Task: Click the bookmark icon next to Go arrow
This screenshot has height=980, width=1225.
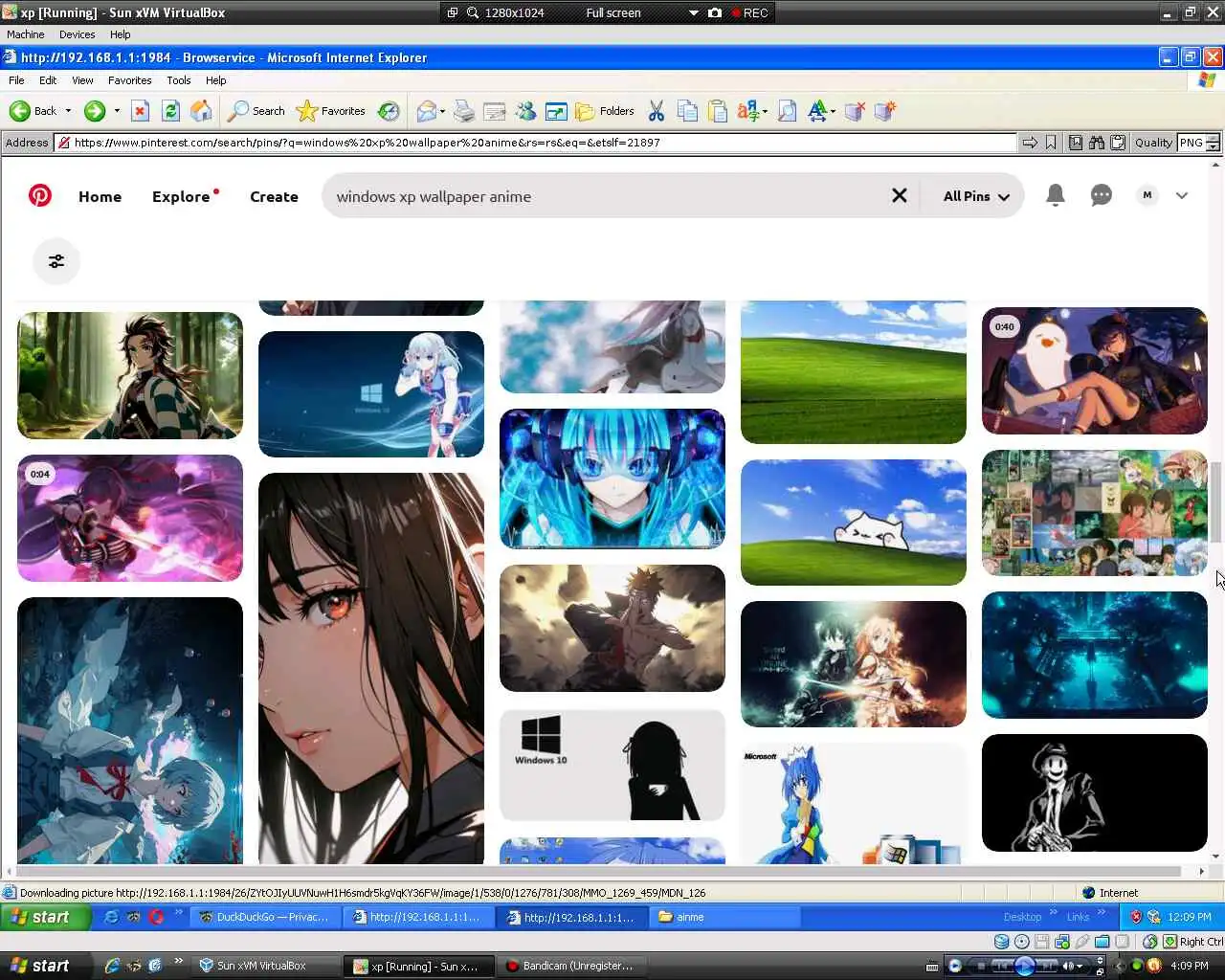Action: (x=1051, y=143)
